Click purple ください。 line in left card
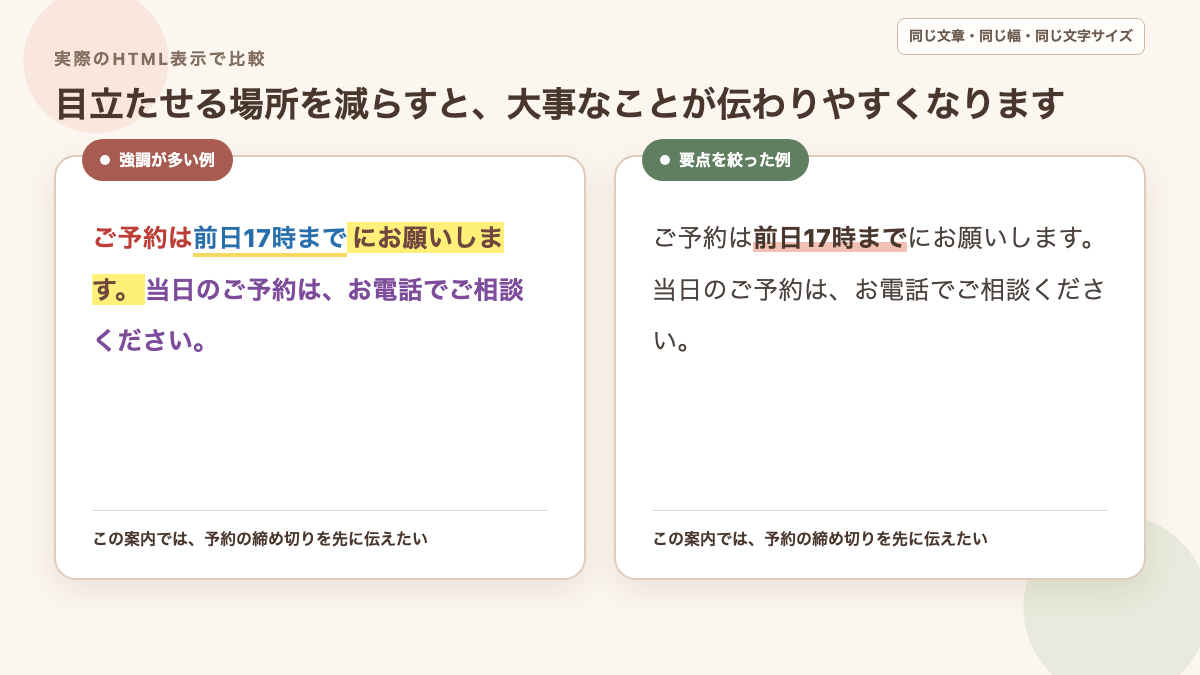Screen dimensions: 1200x675 point(150,342)
